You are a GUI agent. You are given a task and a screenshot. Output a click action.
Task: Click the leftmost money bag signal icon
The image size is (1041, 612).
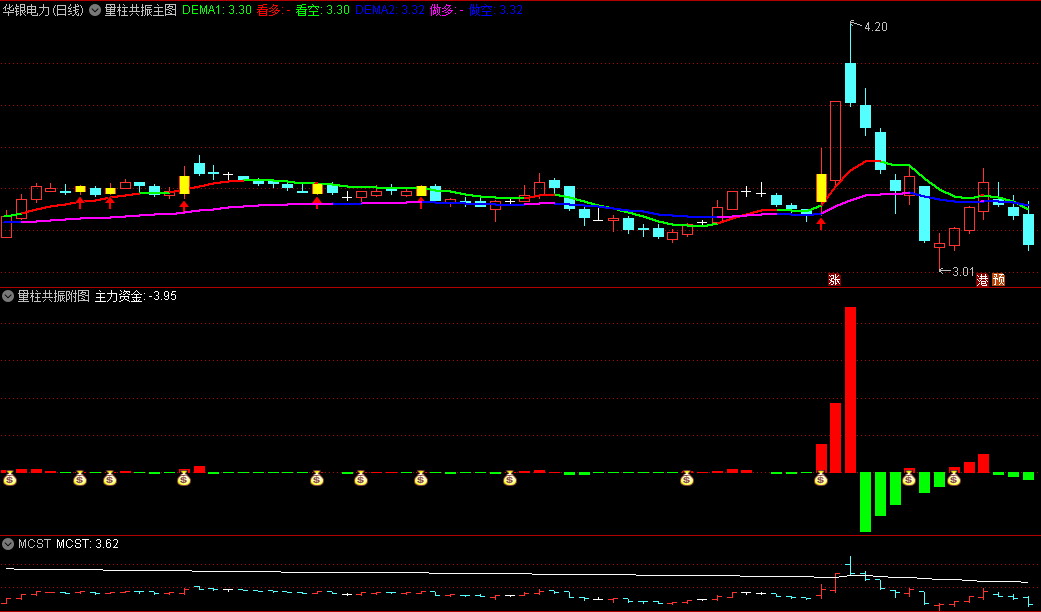[x=10, y=478]
